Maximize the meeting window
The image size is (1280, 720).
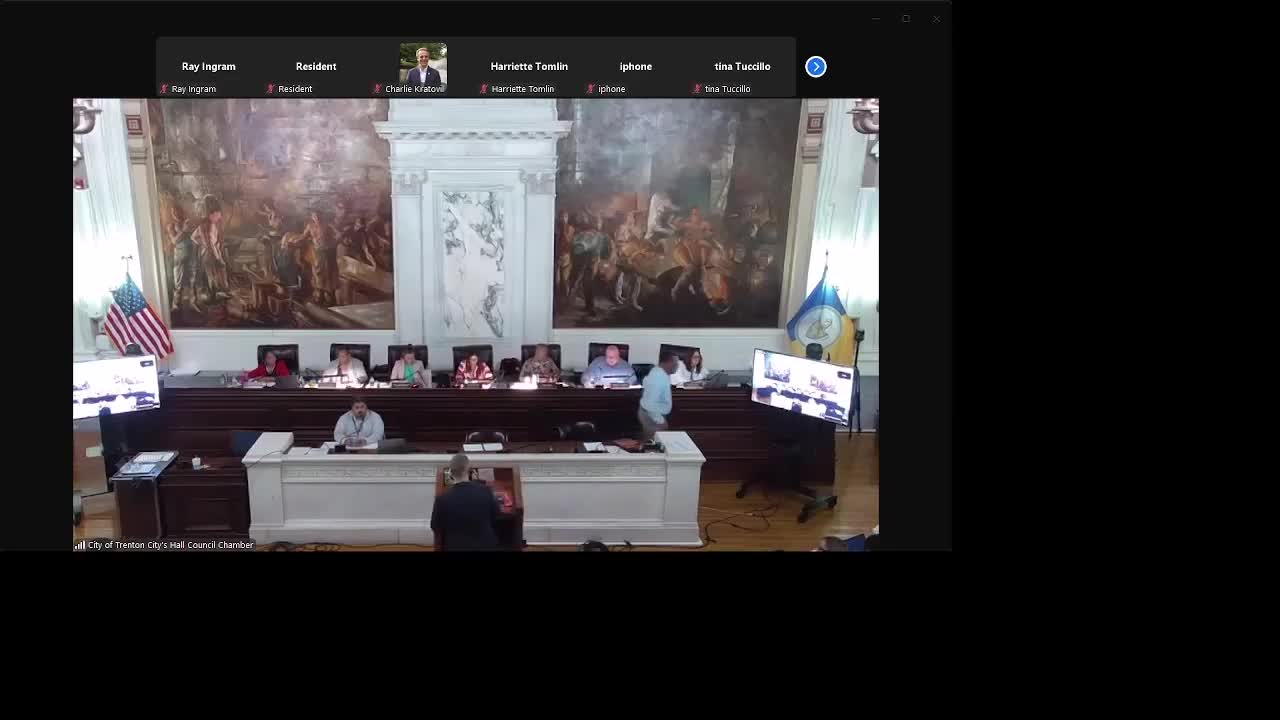(x=906, y=18)
